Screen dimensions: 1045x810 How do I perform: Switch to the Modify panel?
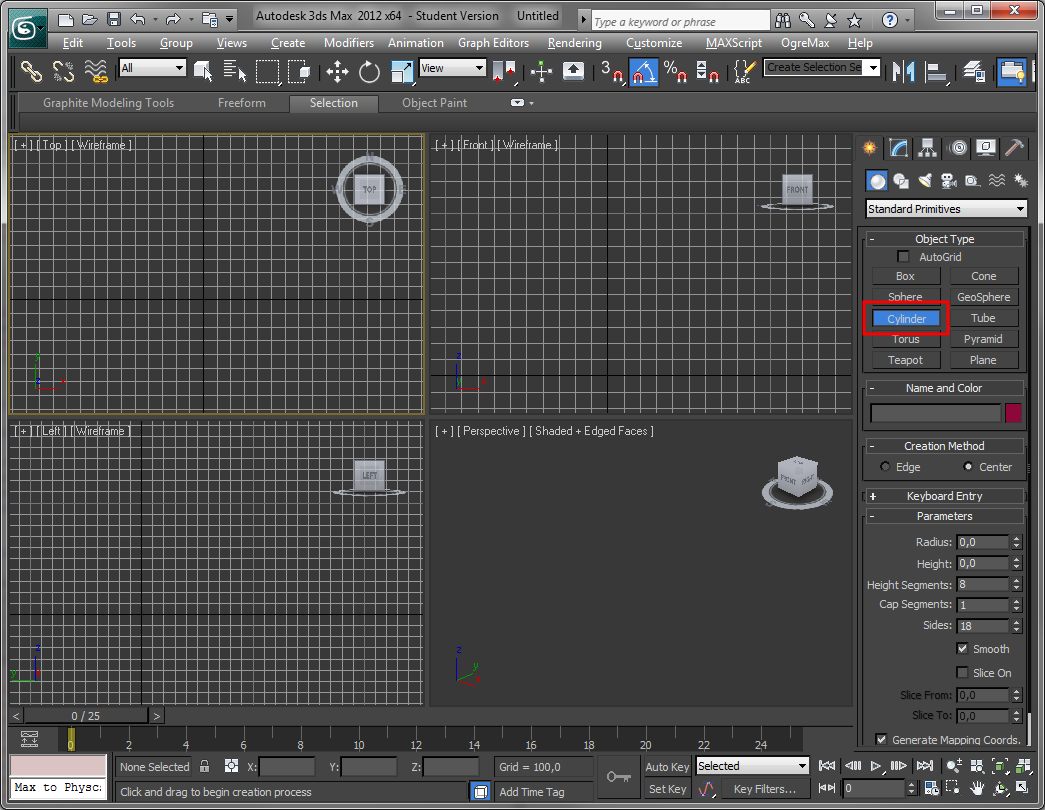[898, 148]
